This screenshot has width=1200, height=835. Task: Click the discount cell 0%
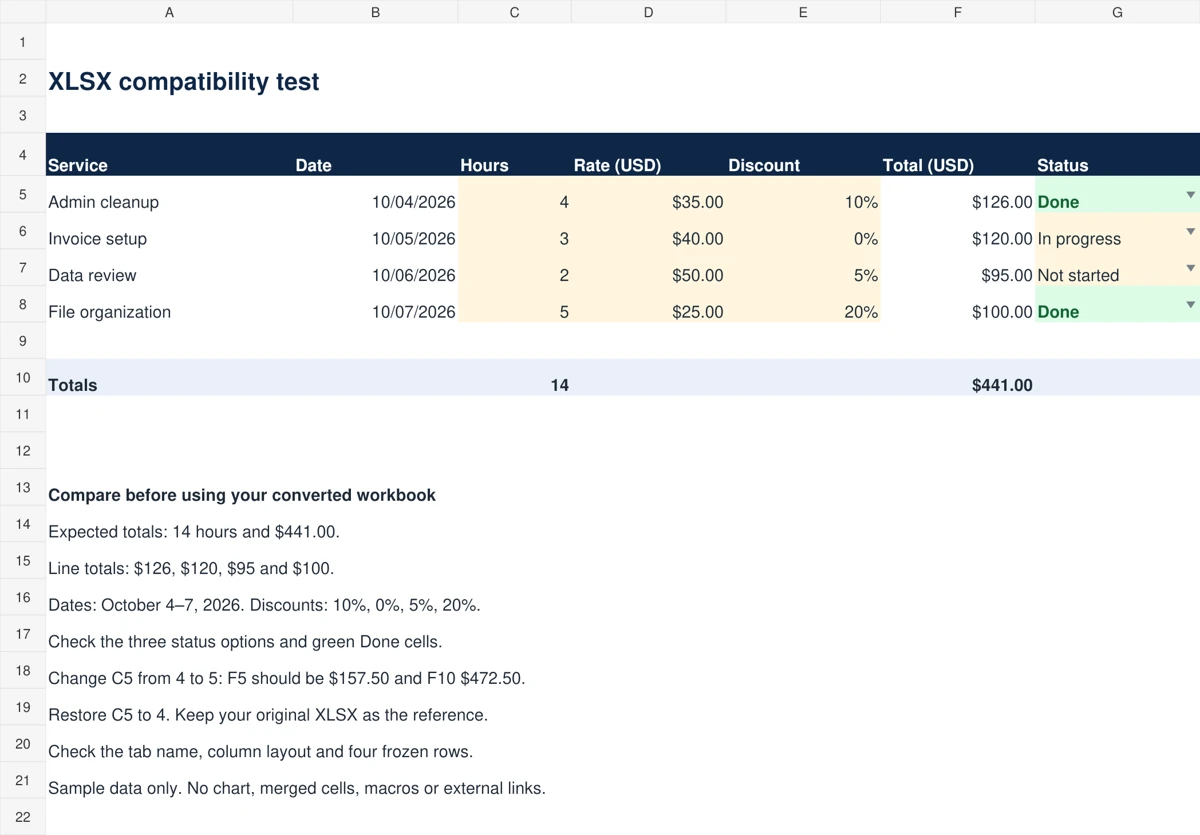pos(803,232)
